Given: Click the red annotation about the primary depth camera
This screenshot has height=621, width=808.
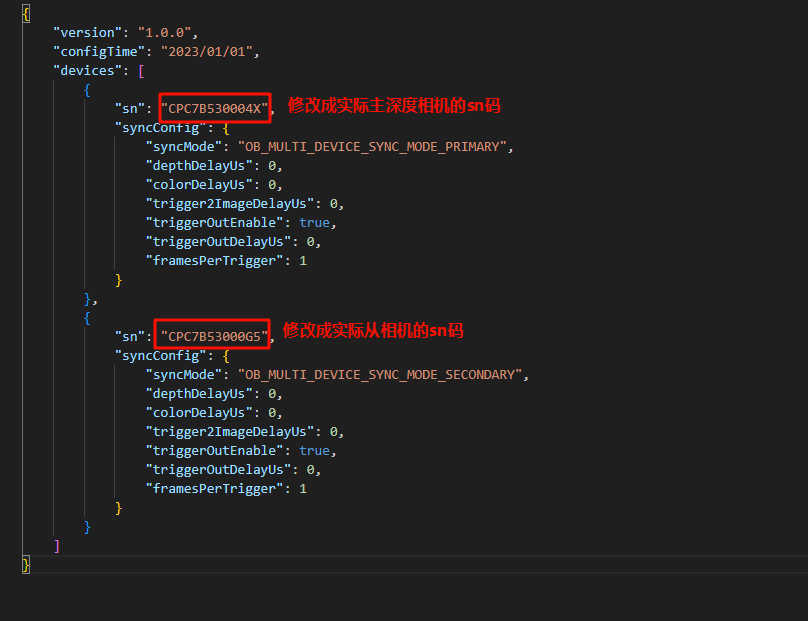Looking at the screenshot, I should click(393, 105).
